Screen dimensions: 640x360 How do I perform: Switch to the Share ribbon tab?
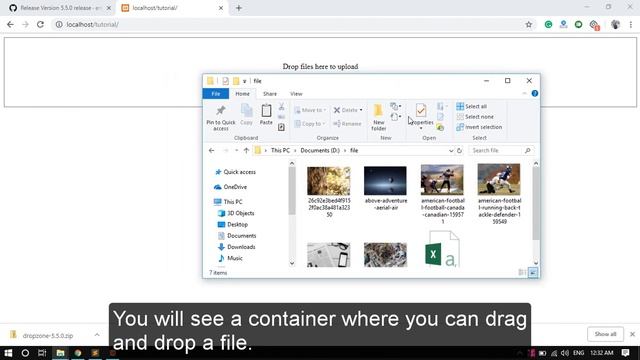269,93
